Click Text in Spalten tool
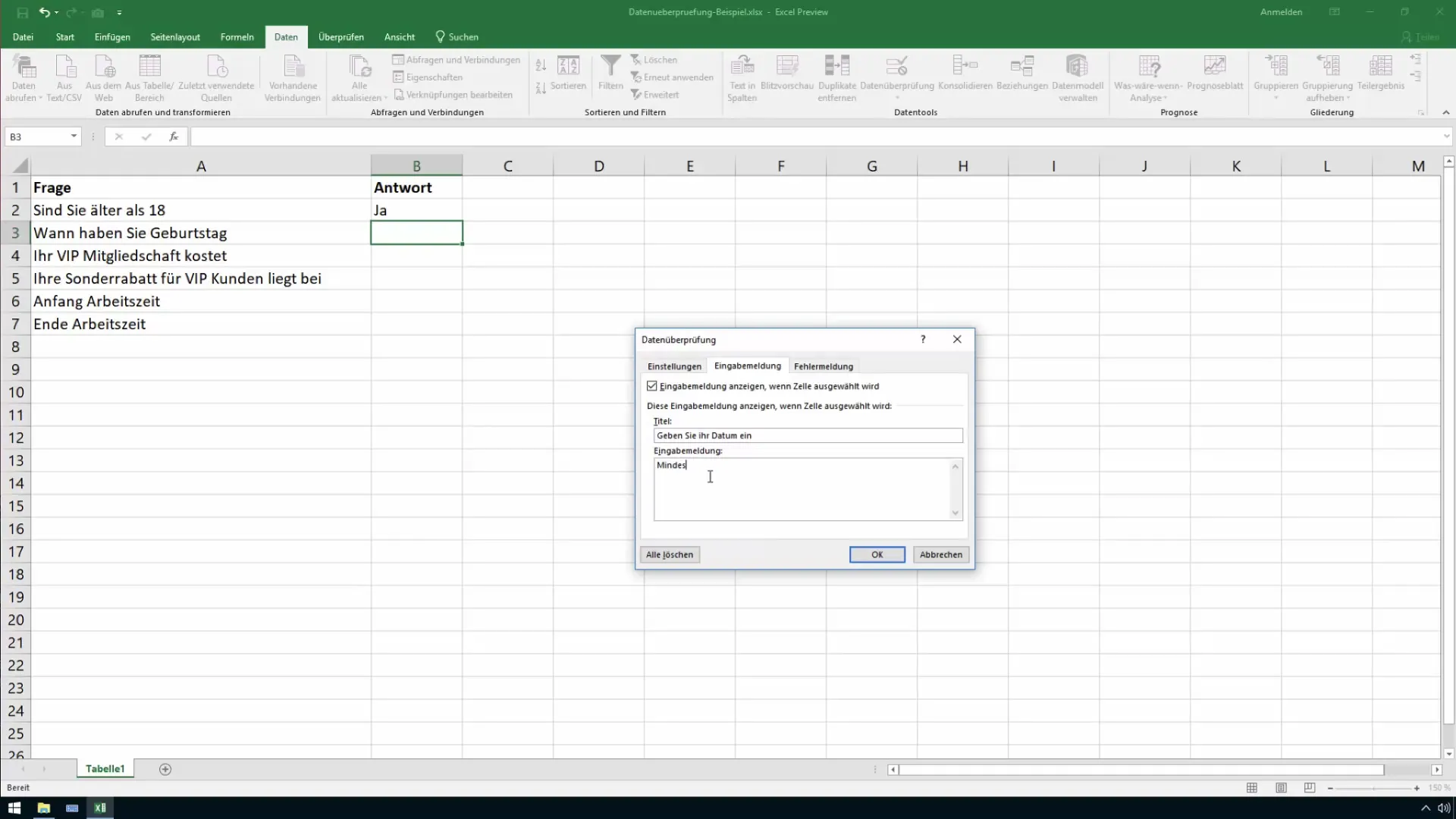Screen dimensions: 1456x819 click(742, 77)
